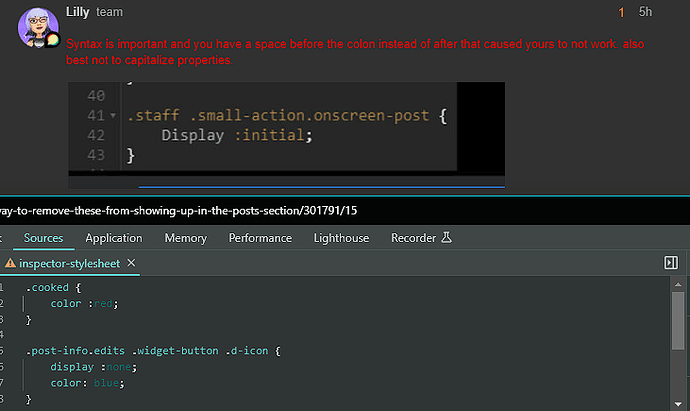Click the like count number 1
Screen dimensions: 690x411
click(x=621, y=12)
